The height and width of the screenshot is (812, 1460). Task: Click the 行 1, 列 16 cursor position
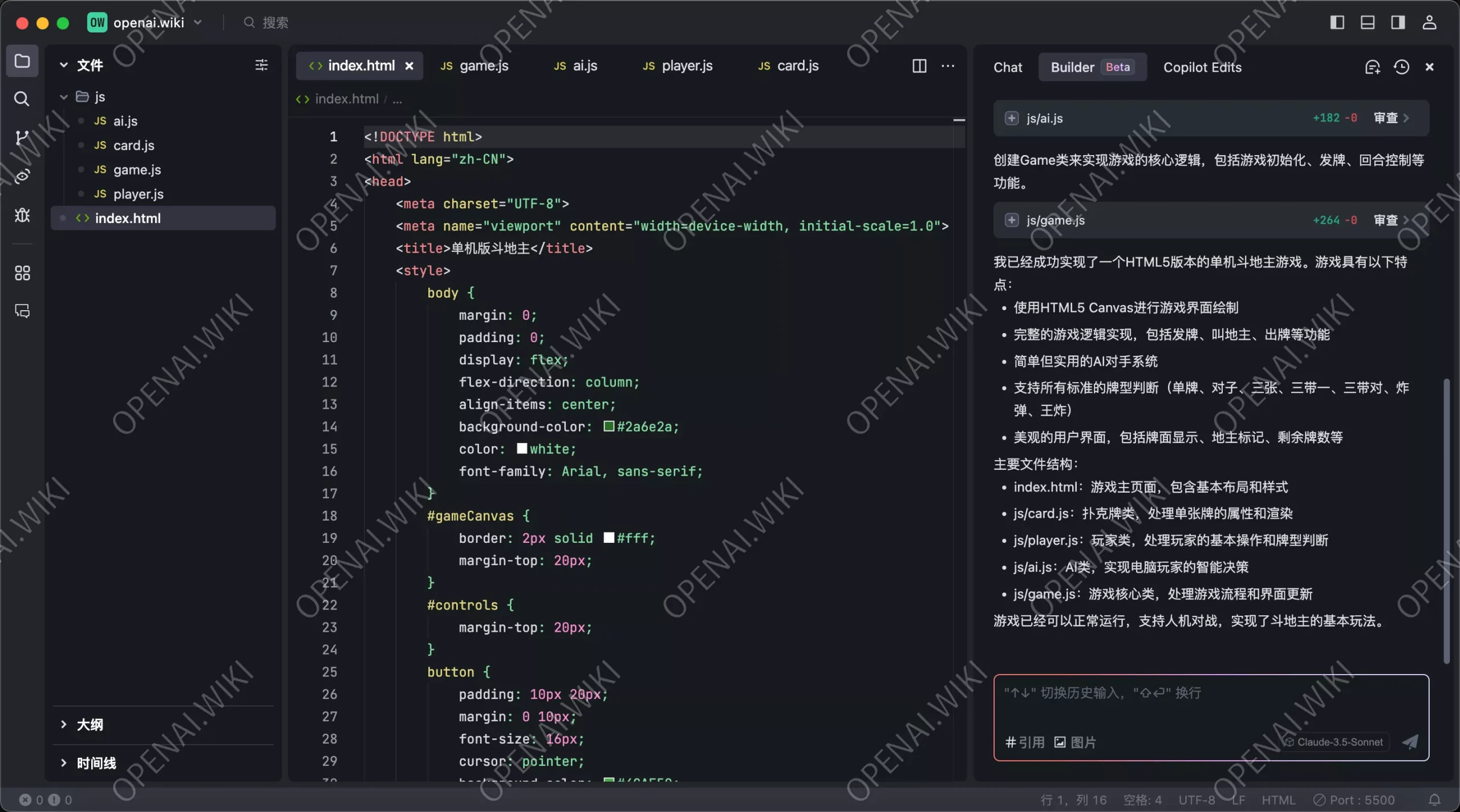click(x=1073, y=799)
